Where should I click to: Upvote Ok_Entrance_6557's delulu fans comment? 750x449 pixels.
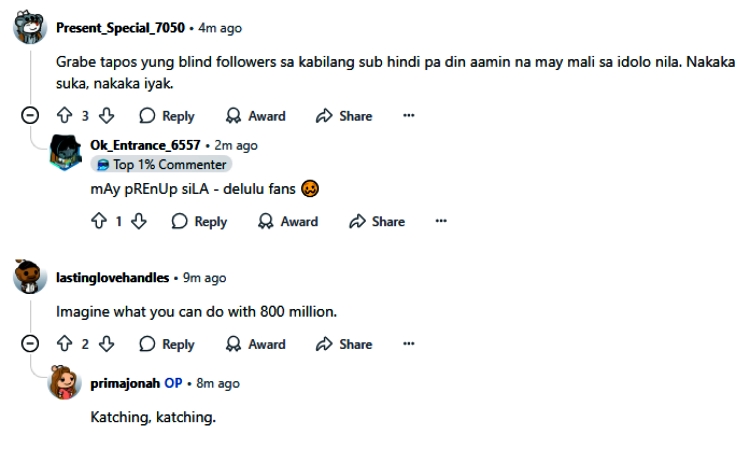[x=101, y=222]
